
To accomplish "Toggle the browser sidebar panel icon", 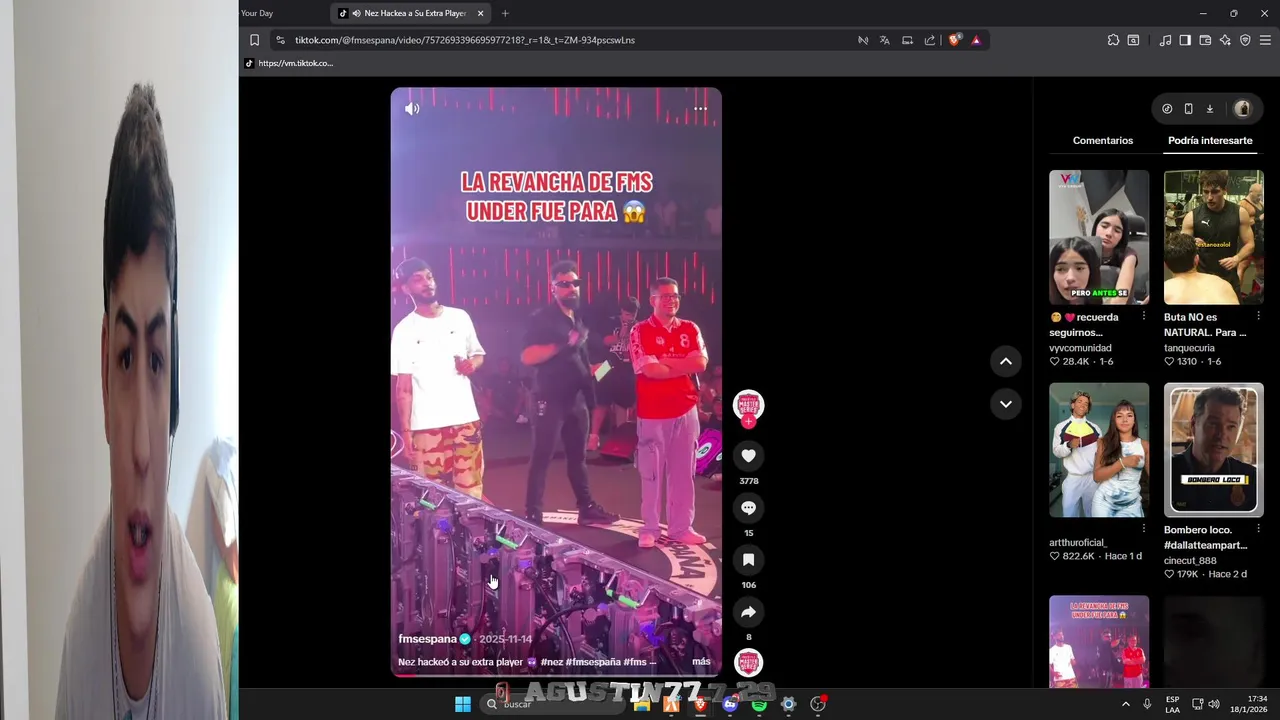I will click(1185, 40).
